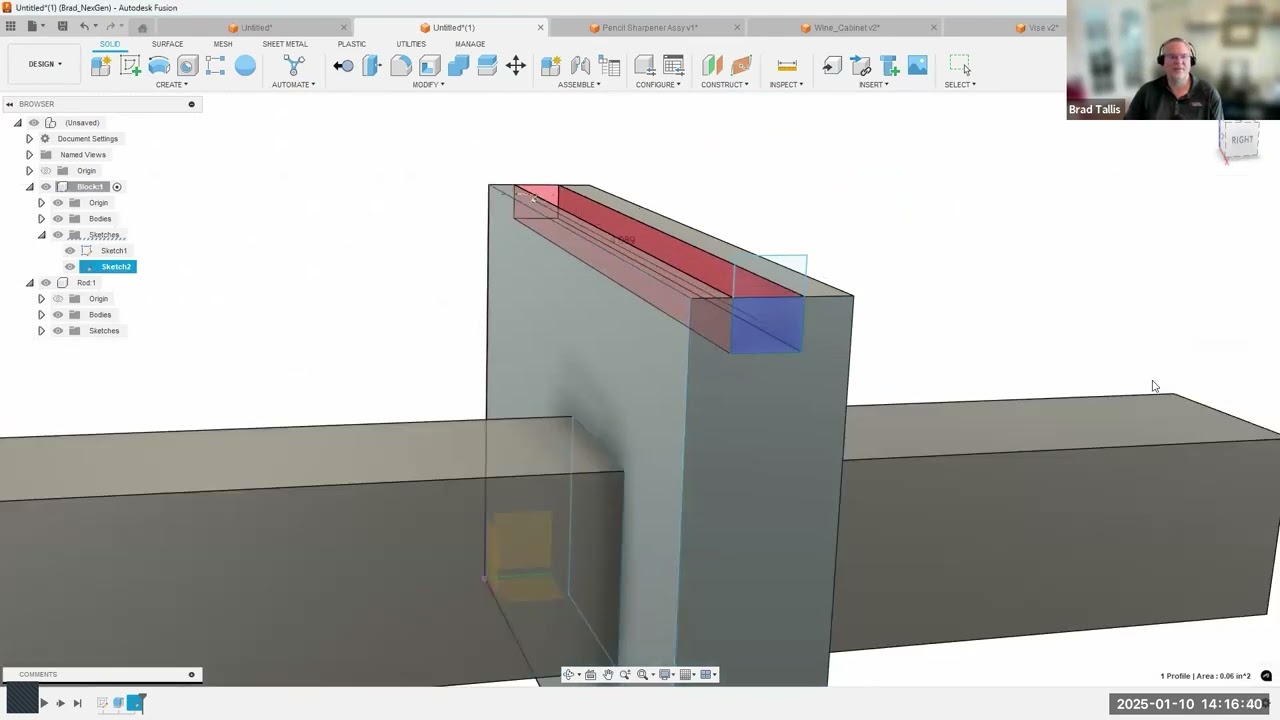Close the Untitled*(1) document tab
The image size is (1280, 720).
[540, 27]
